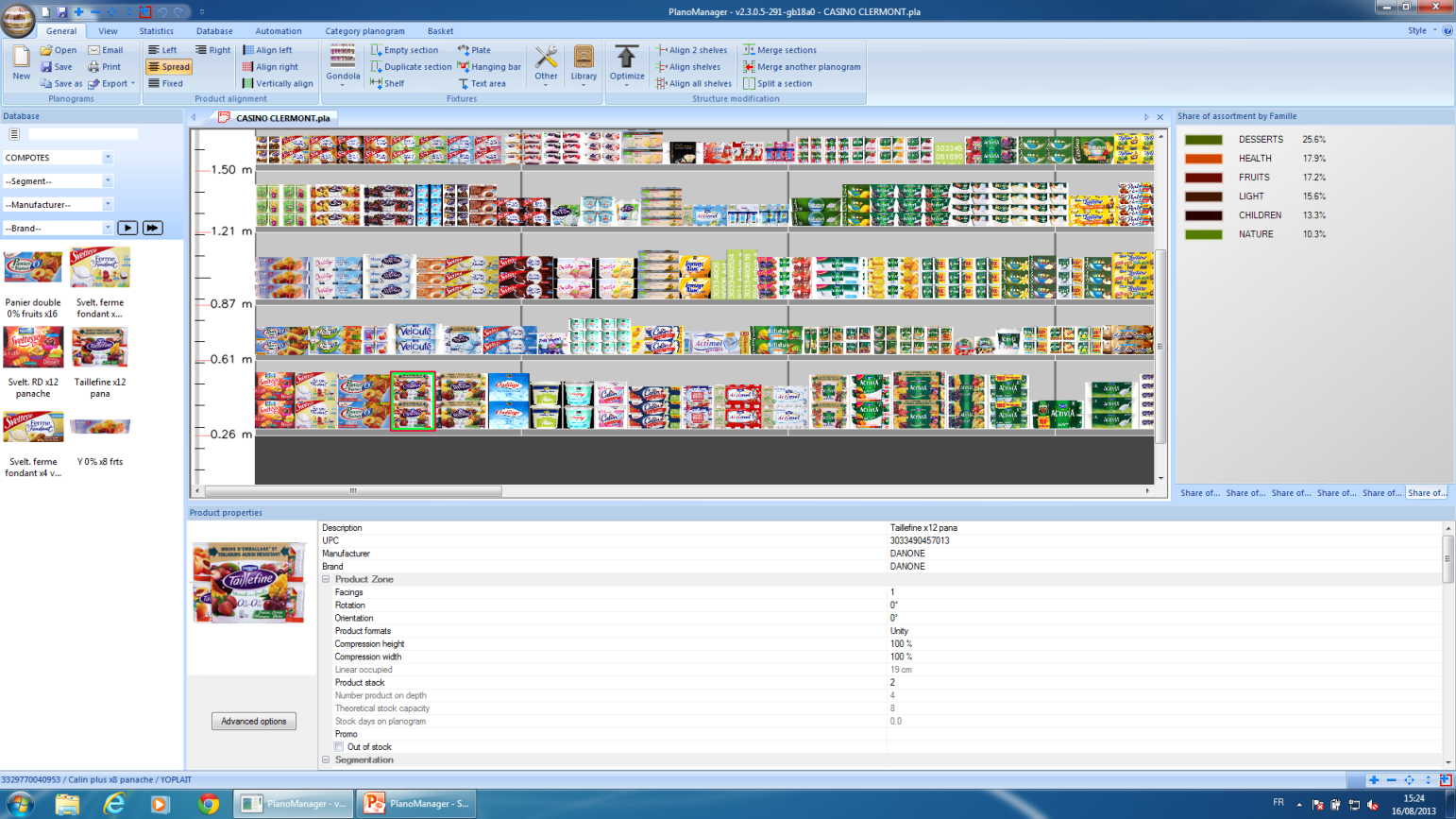Image resolution: width=1456 pixels, height=819 pixels.
Task: Insert a Hanging bar fixture
Action: (489, 67)
